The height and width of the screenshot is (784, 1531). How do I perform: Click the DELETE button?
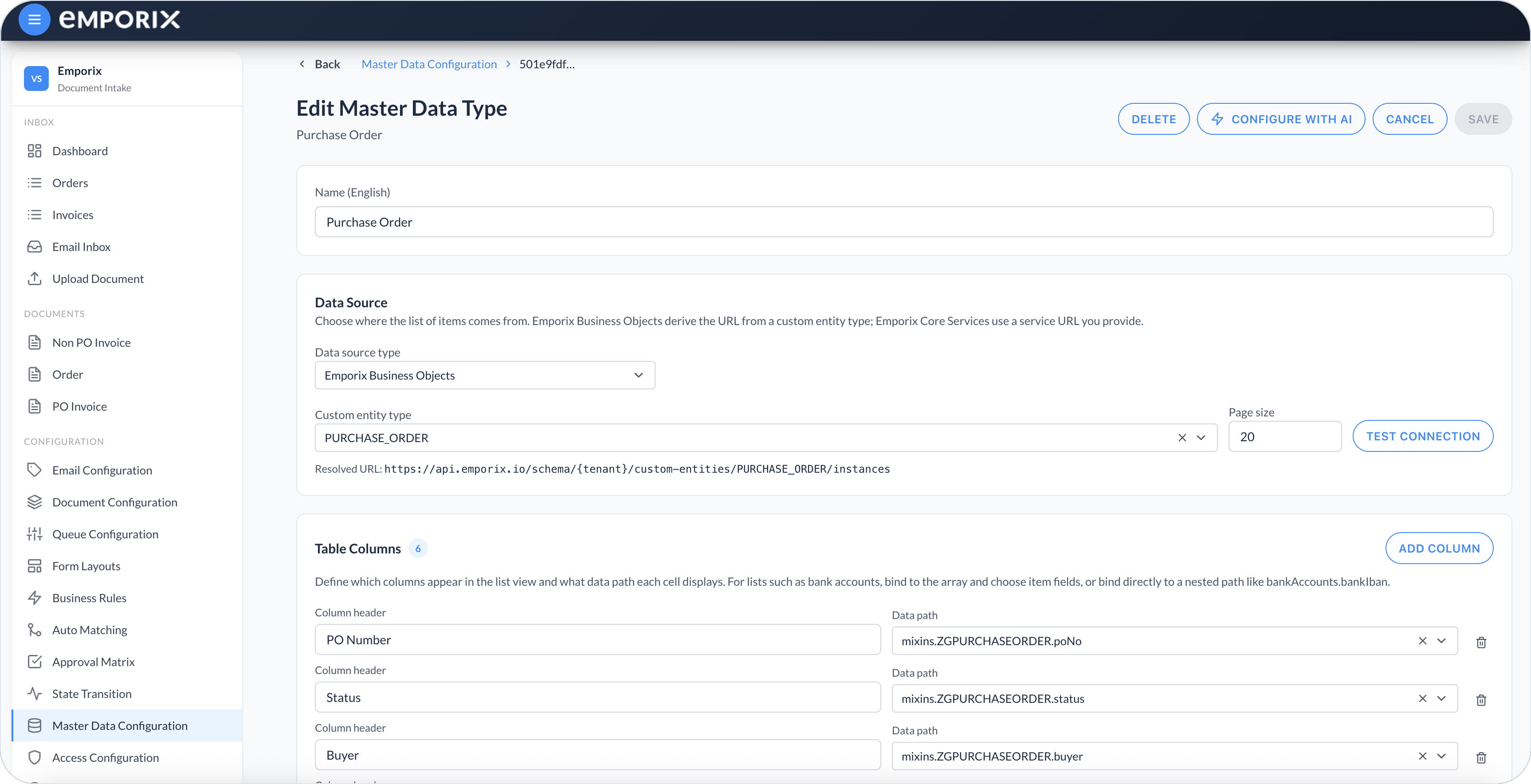[1153, 119]
